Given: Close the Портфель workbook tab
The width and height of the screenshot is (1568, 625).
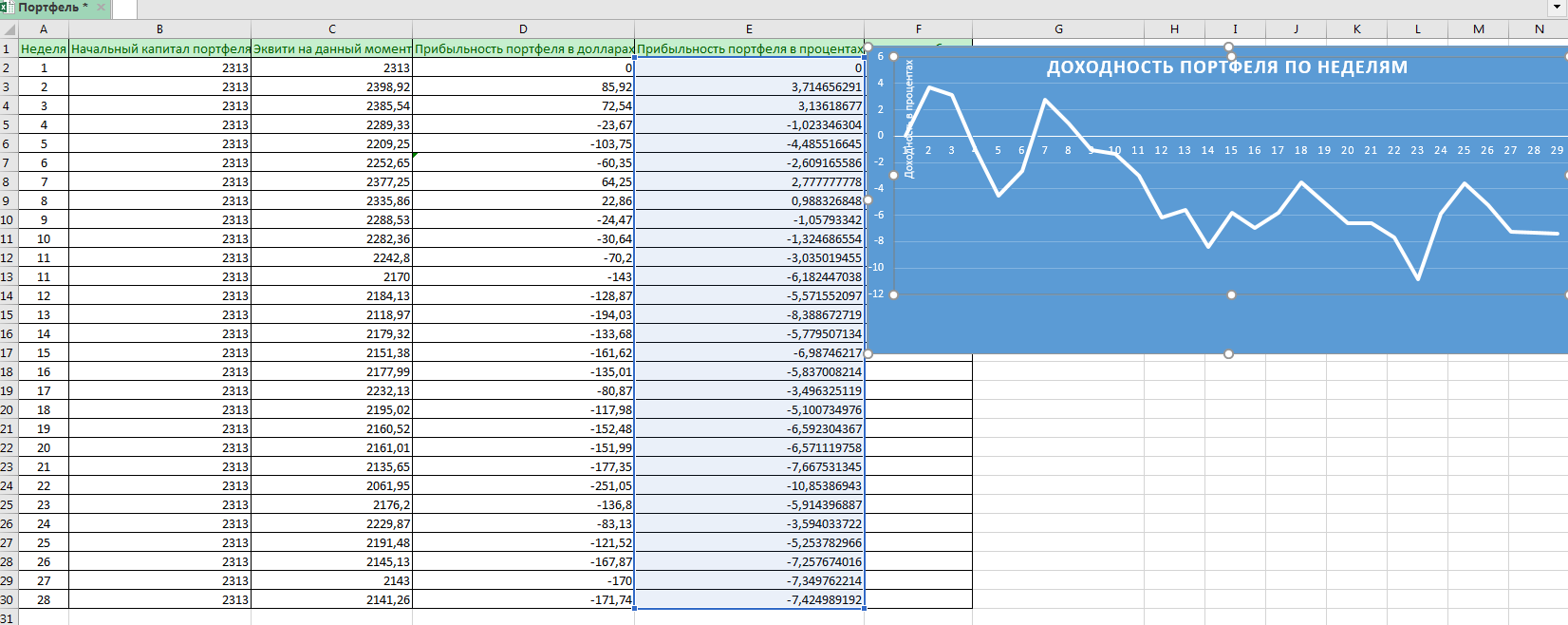Looking at the screenshot, I should click(101, 8).
